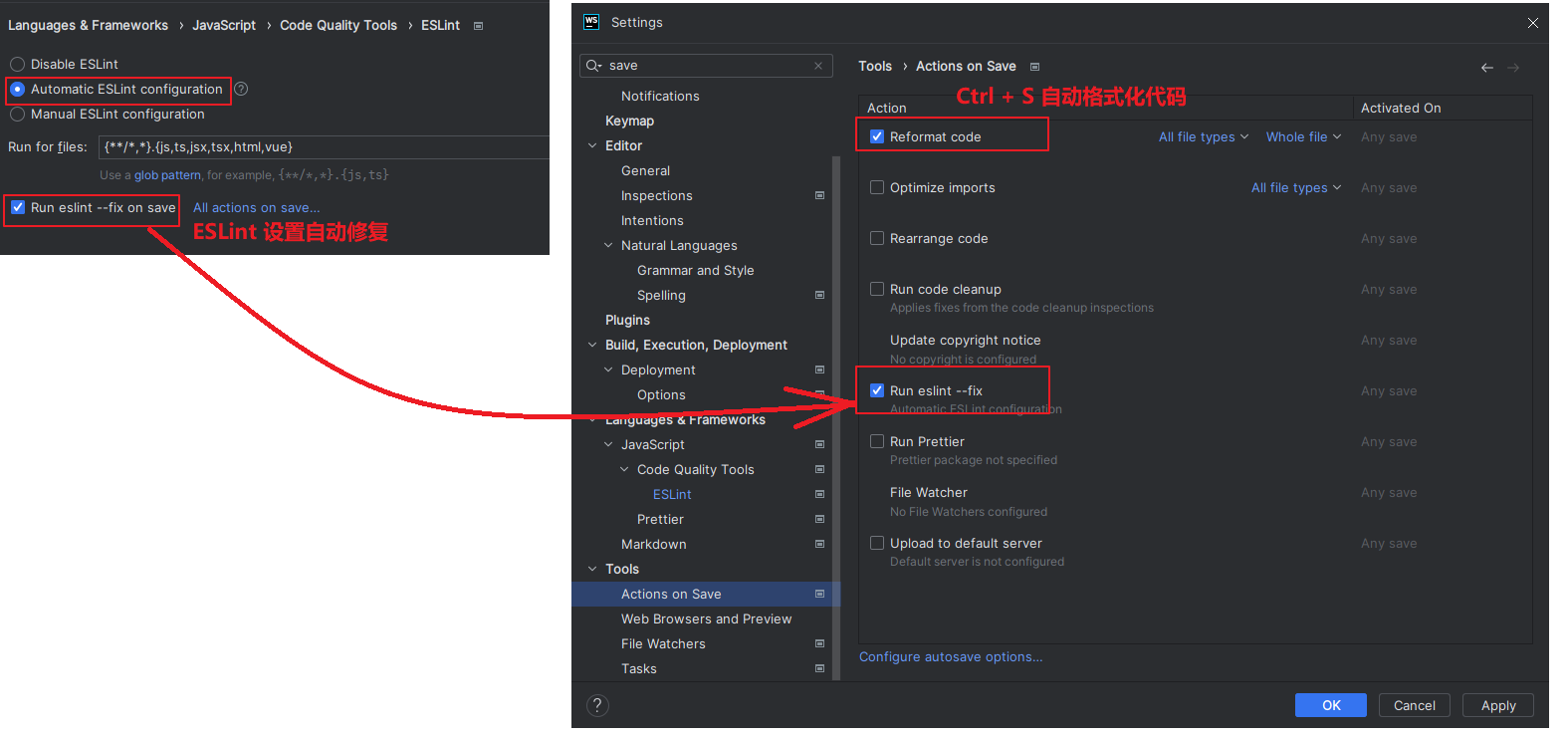
Task: Enable Upload to default server checkbox
Action: tap(877, 543)
